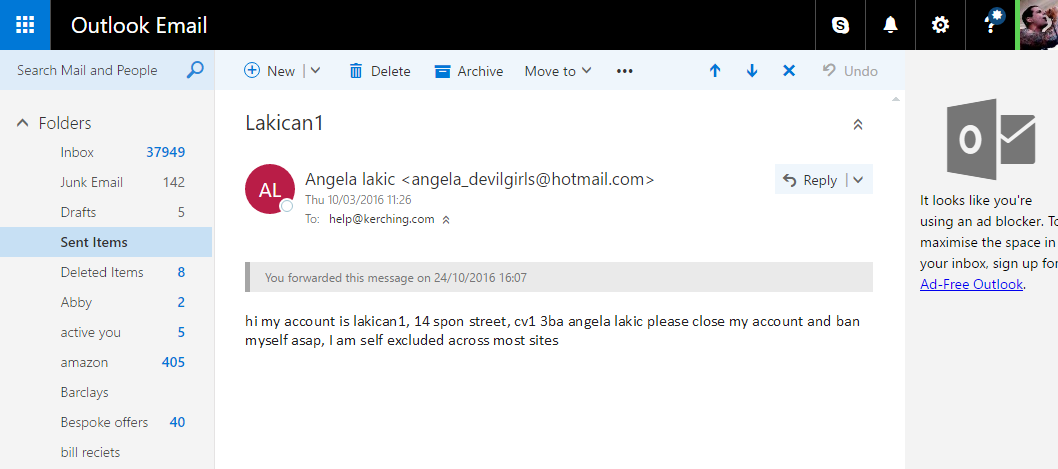Open Skype from the top bar
This screenshot has height=469, width=1058.
(x=840, y=25)
